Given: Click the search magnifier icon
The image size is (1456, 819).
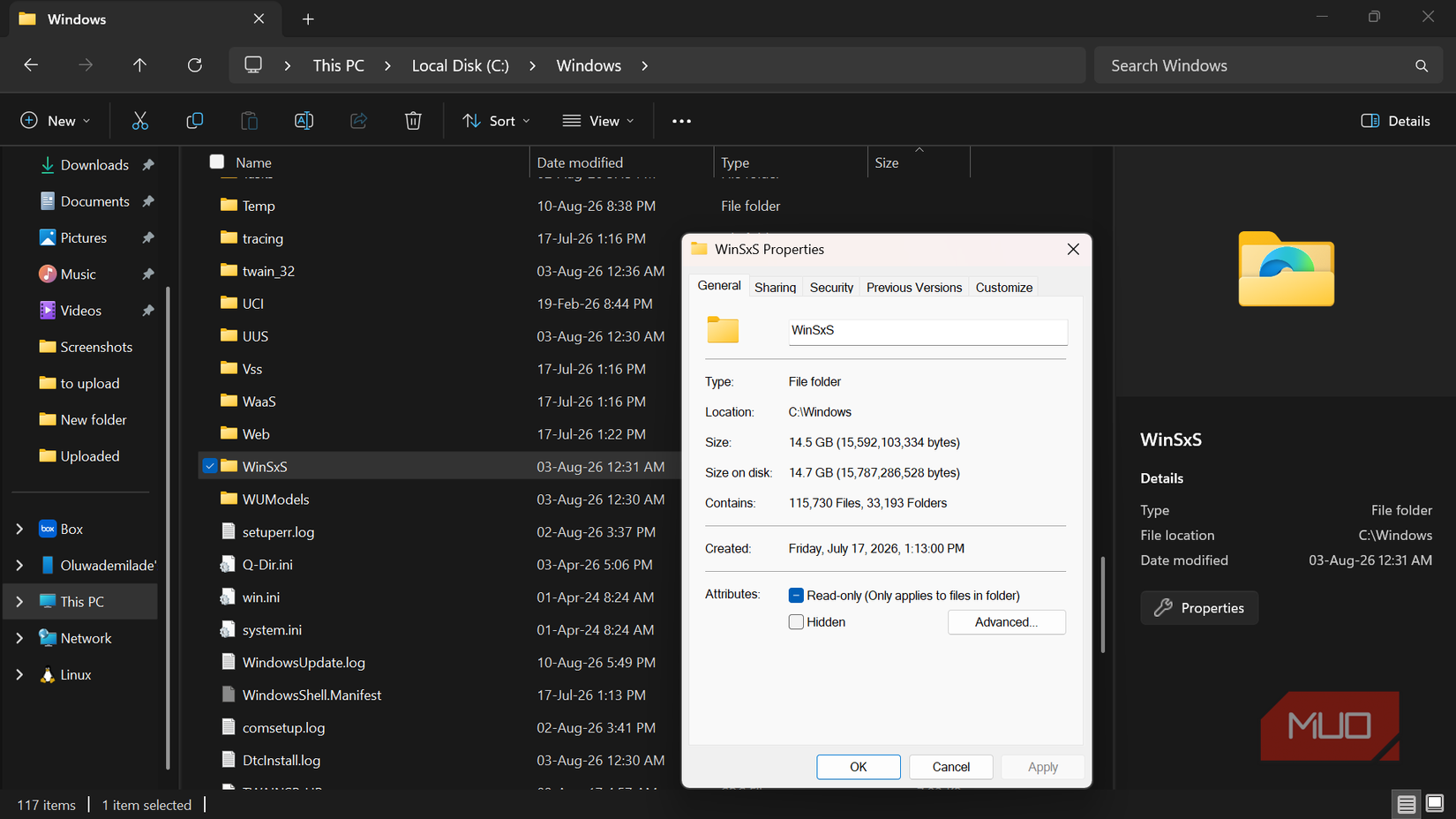Looking at the screenshot, I should point(1422,66).
